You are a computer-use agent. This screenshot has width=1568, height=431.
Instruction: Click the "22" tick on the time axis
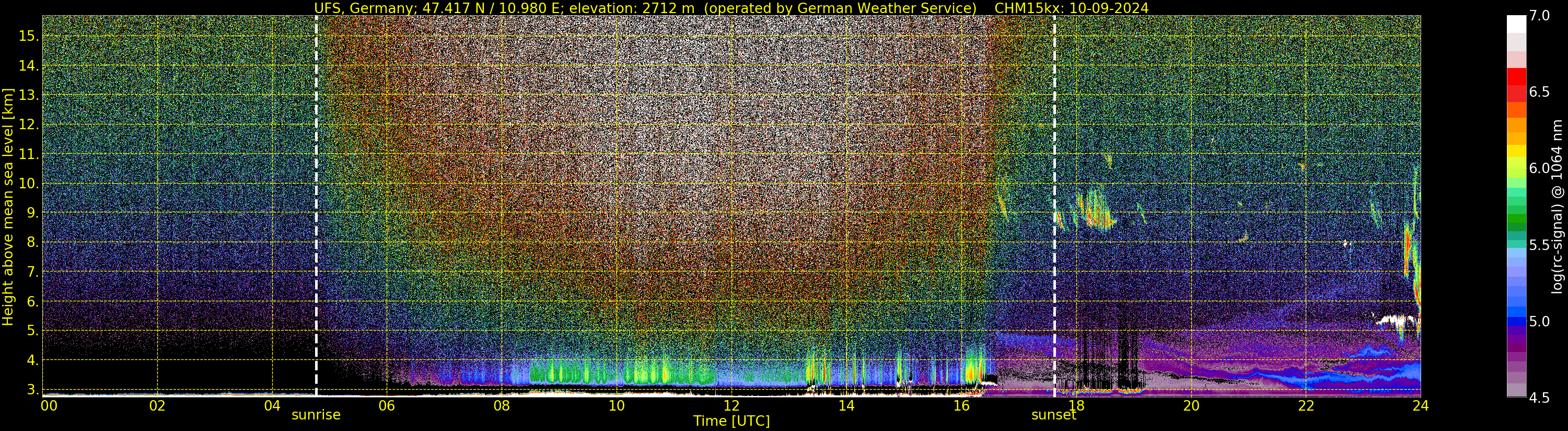point(1306,405)
